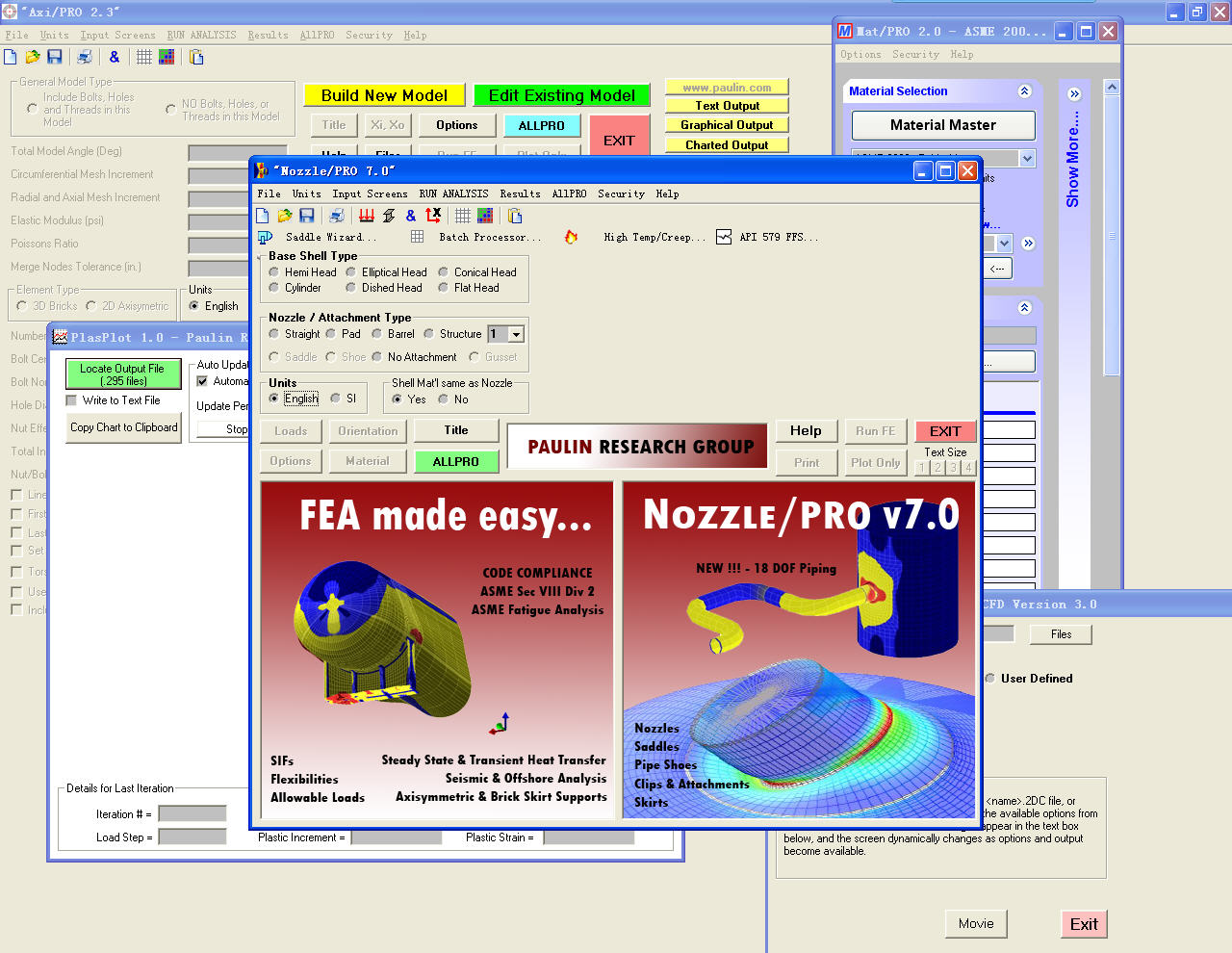
Task: Click the API 579 FFS chart icon
Action: (723, 237)
